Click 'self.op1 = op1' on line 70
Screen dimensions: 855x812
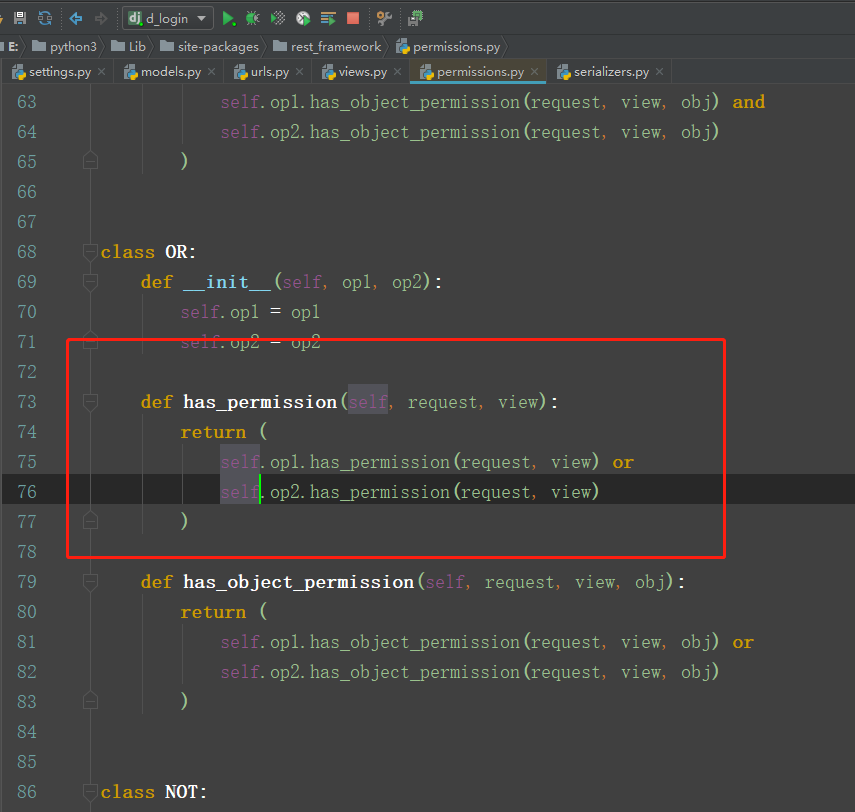pos(250,312)
